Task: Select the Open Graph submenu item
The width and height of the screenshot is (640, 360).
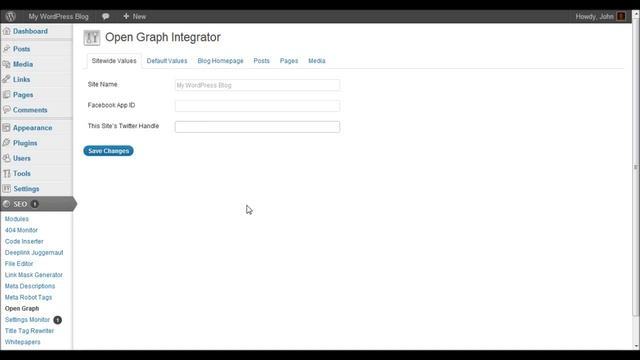Action: [x=22, y=309]
